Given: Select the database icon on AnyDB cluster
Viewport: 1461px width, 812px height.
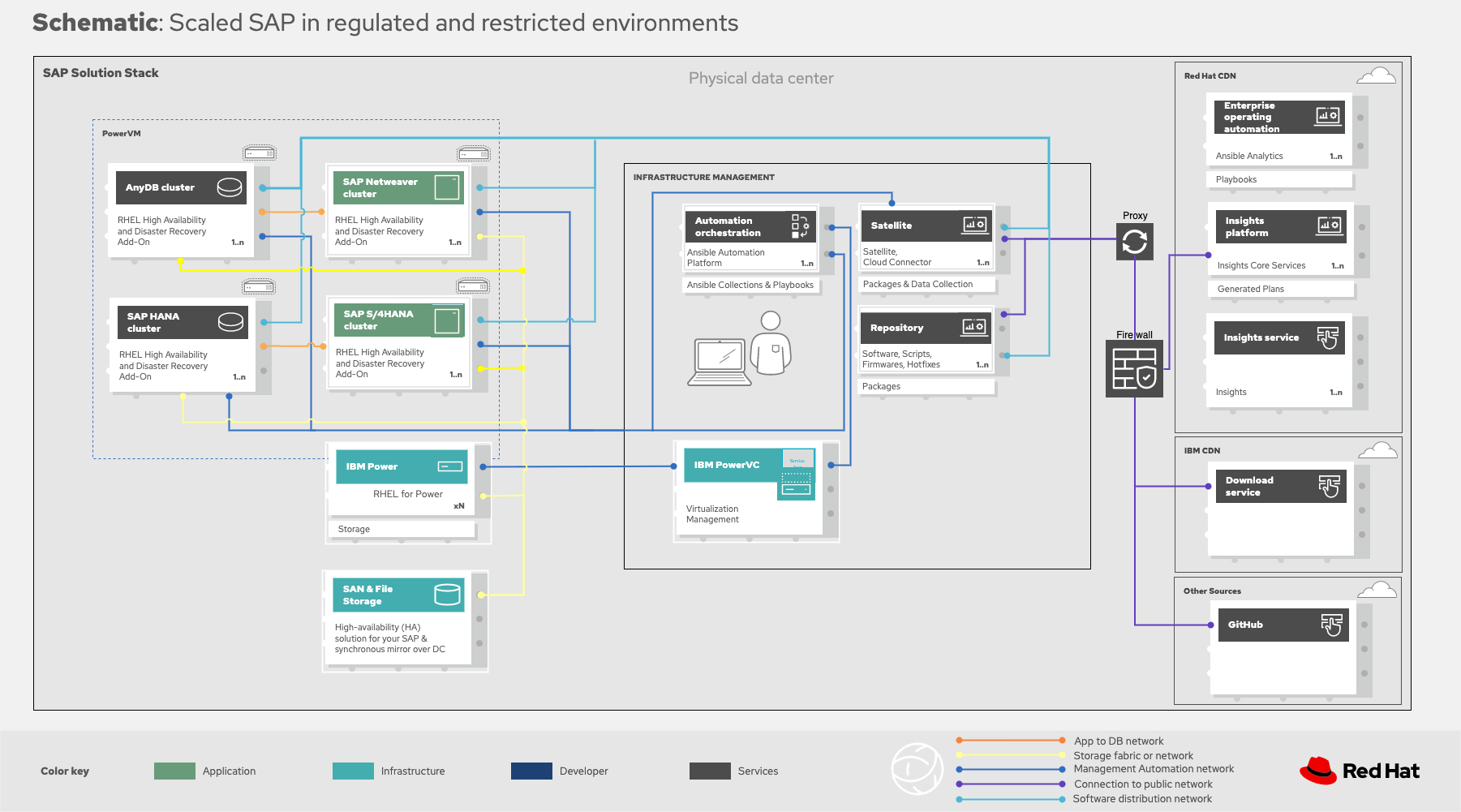Looking at the screenshot, I should click(230, 187).
